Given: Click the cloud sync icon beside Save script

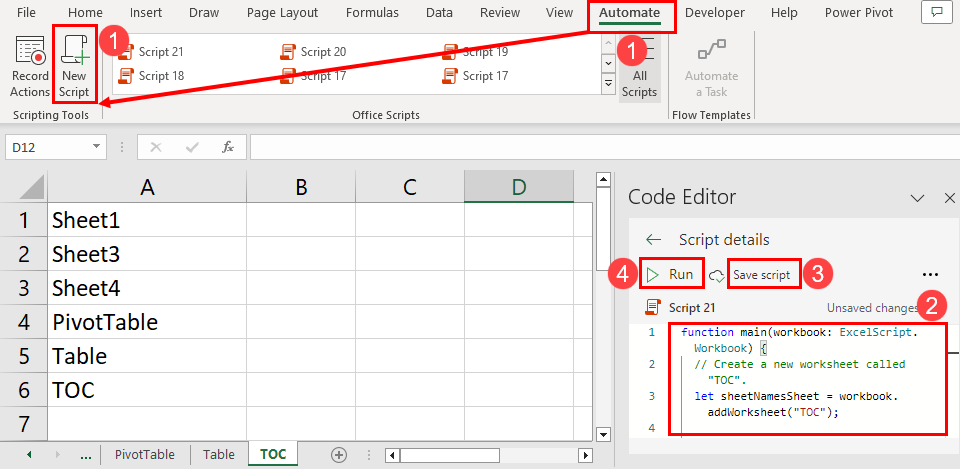Looking at the screenshot, I should [716, 276].
